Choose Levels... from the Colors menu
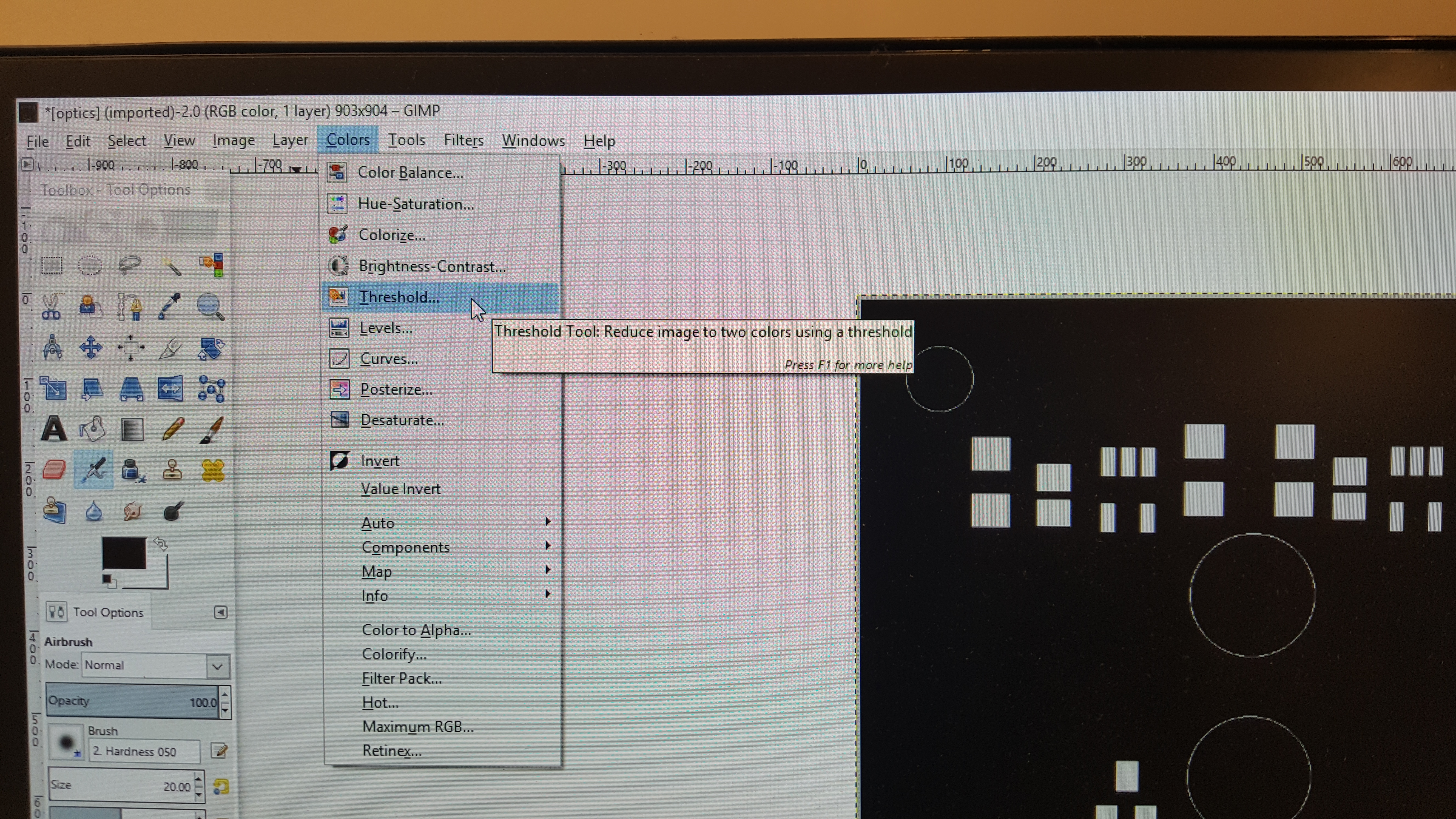This screenshot has height=819, width=1456. [440, 328]
